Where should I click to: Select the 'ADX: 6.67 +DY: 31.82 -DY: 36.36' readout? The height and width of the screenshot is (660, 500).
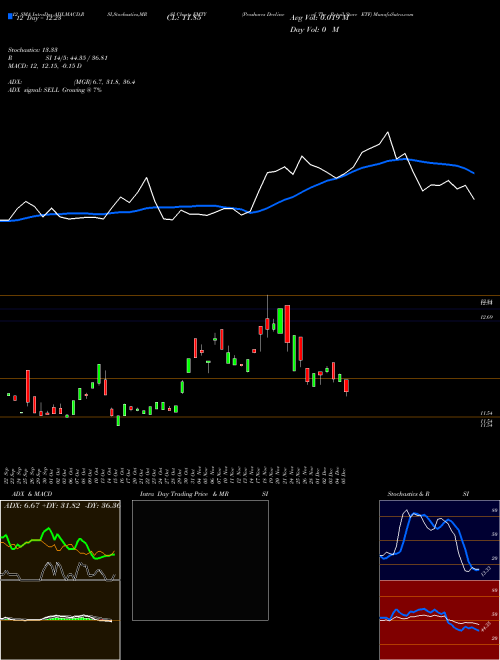(x=61, y=505)
